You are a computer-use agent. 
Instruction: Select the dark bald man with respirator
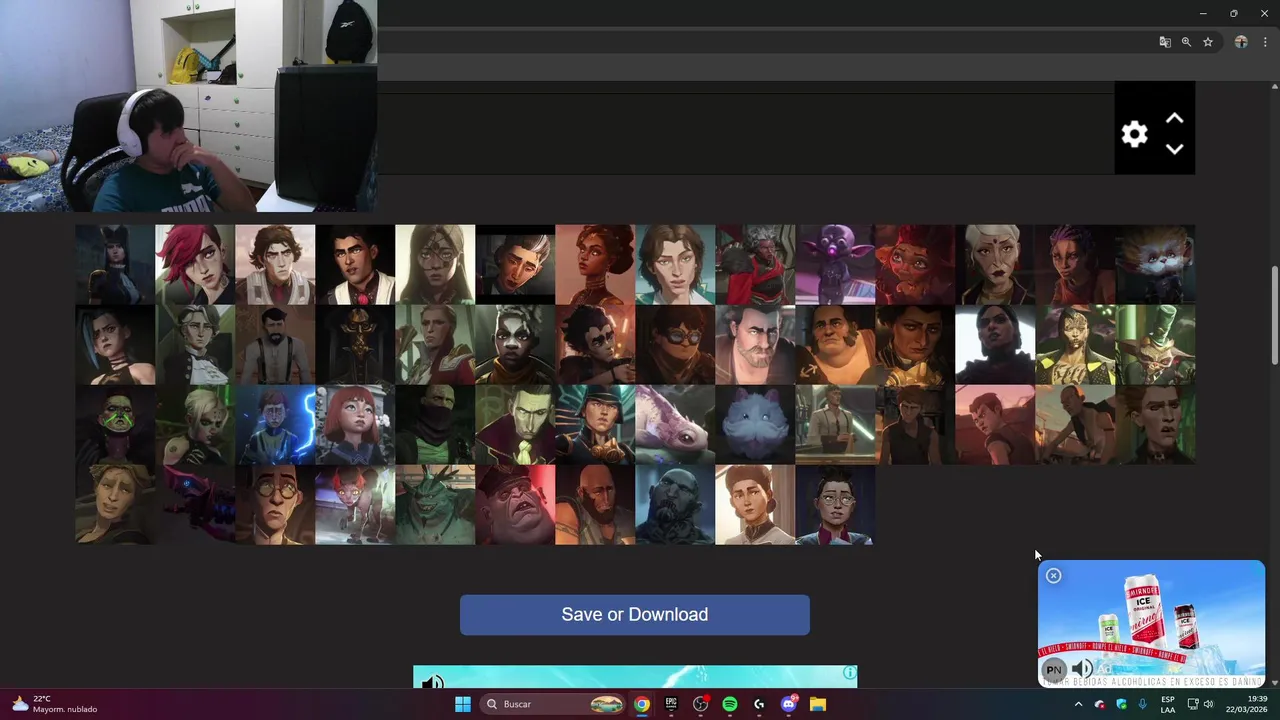point(675,504)
